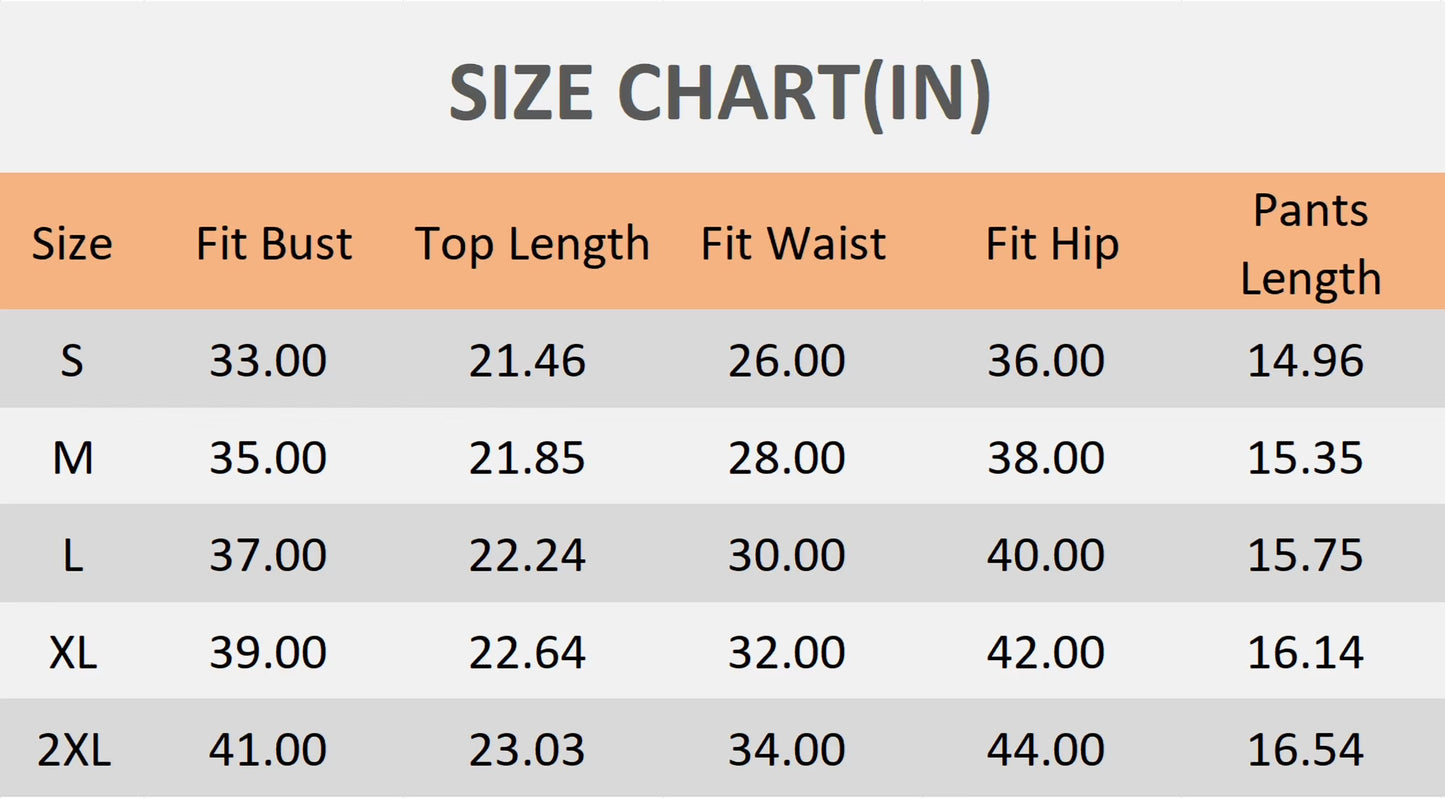Select the 21.85 top length cell

[527, 458]
